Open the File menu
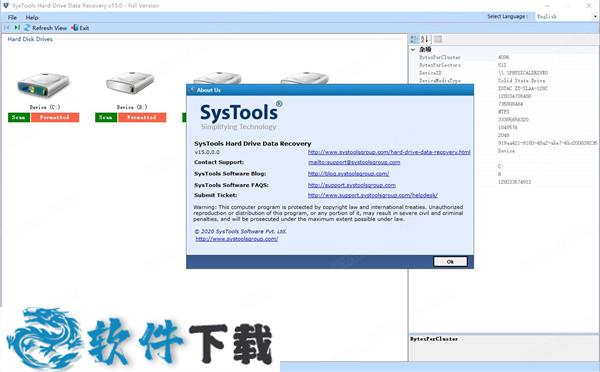The image size is (600, 372). pyautogui.click(x=12, y=18)
